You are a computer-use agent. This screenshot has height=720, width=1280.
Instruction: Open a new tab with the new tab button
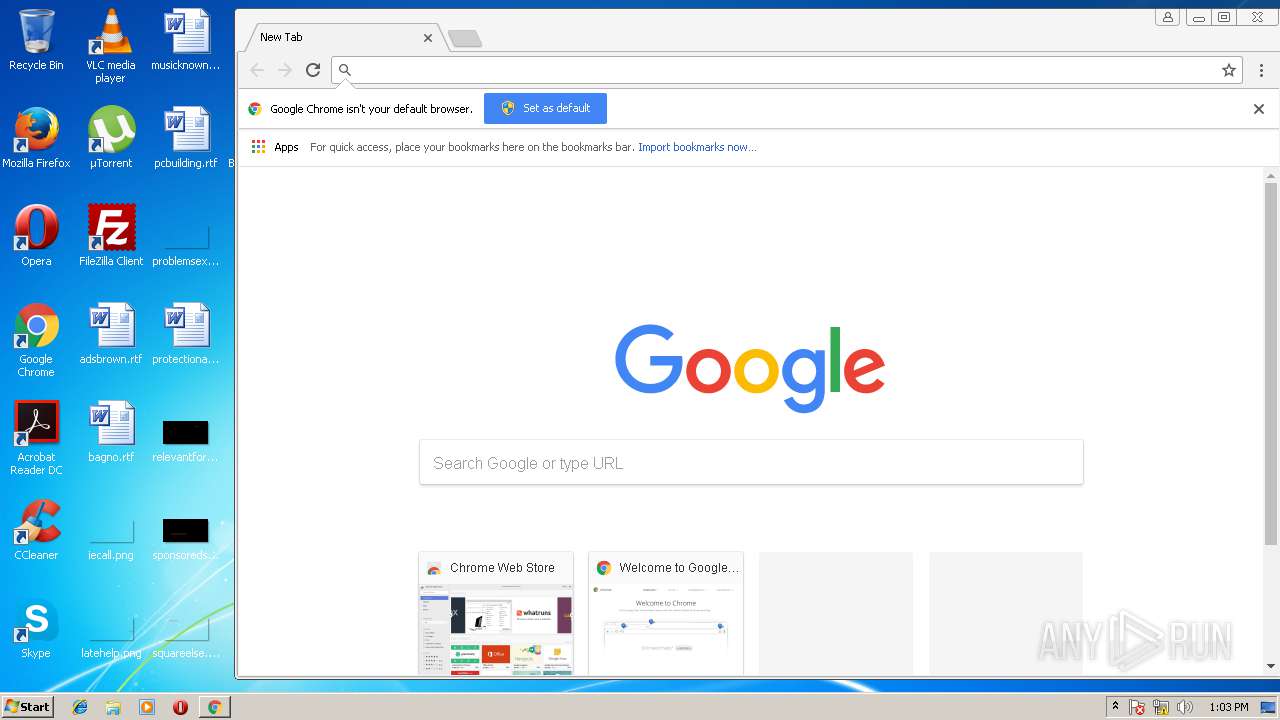(465, 39)
